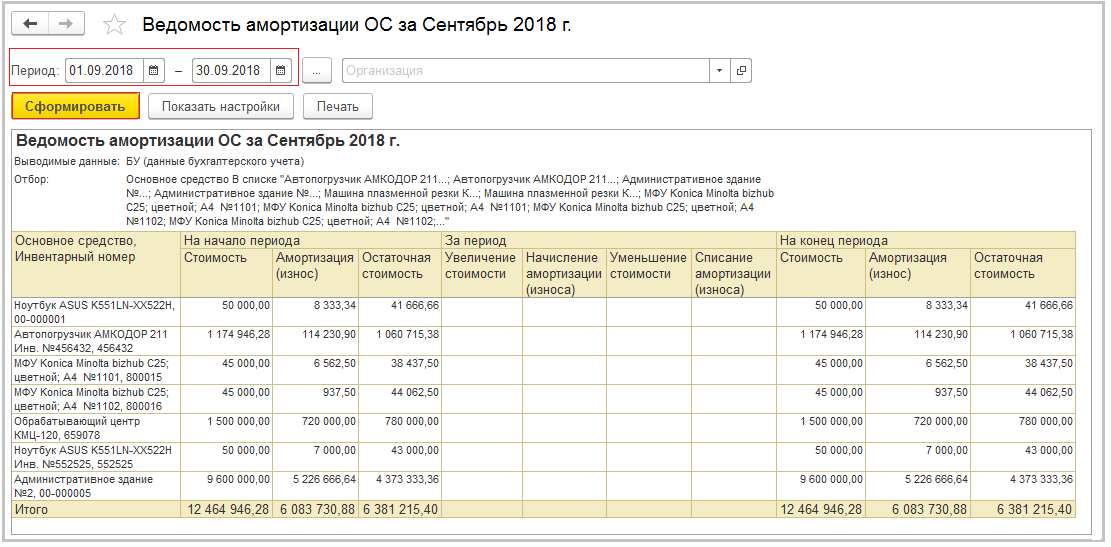This screenshot has height=547, width=1111.
Task: Open calendar for start date 01.09.2018
Action: [x=154, y=71]
